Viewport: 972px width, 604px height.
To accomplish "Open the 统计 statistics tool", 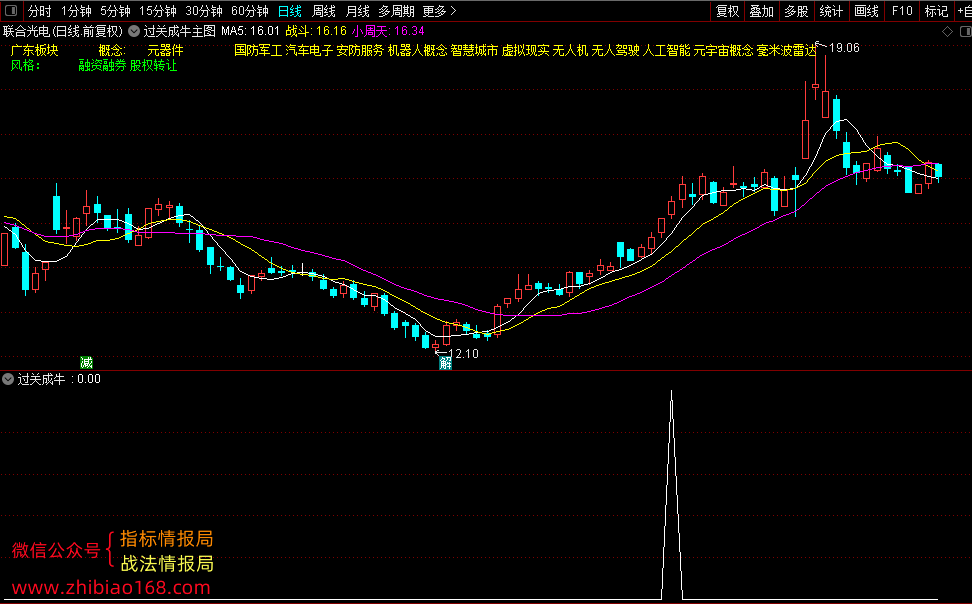I will click(x=831, y=11).
